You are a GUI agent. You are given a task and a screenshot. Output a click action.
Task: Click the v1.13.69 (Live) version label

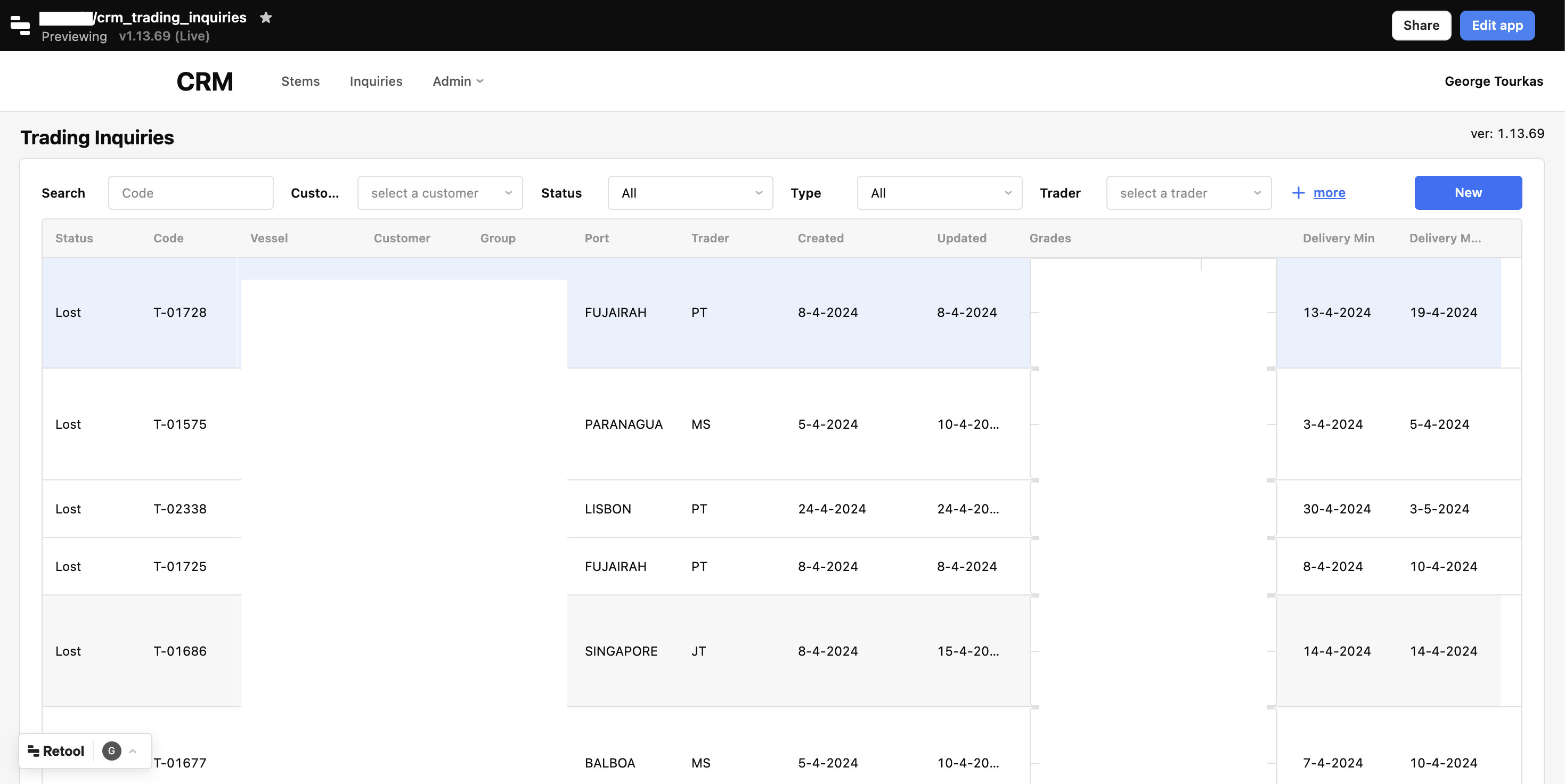point(164,36)
